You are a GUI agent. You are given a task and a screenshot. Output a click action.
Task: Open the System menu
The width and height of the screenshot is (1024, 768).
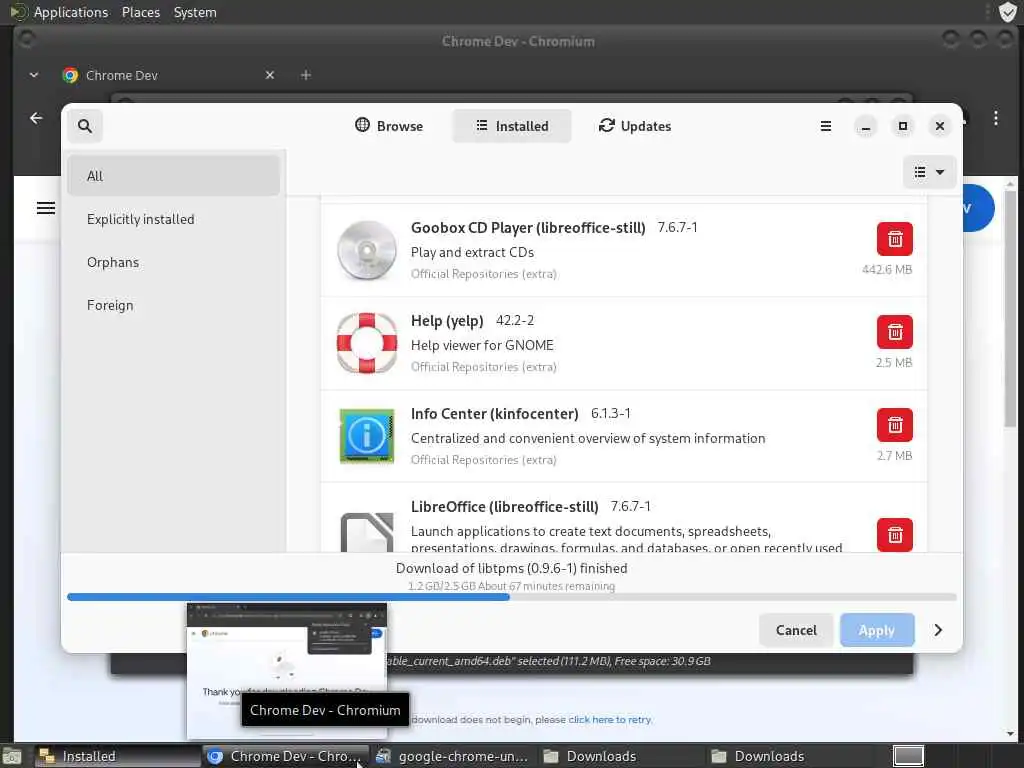(x=195, y=12)
